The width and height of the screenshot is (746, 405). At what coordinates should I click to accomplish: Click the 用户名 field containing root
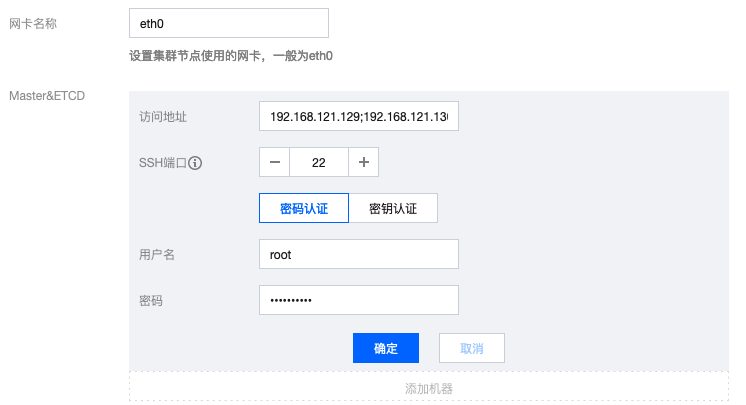point(359,254)
